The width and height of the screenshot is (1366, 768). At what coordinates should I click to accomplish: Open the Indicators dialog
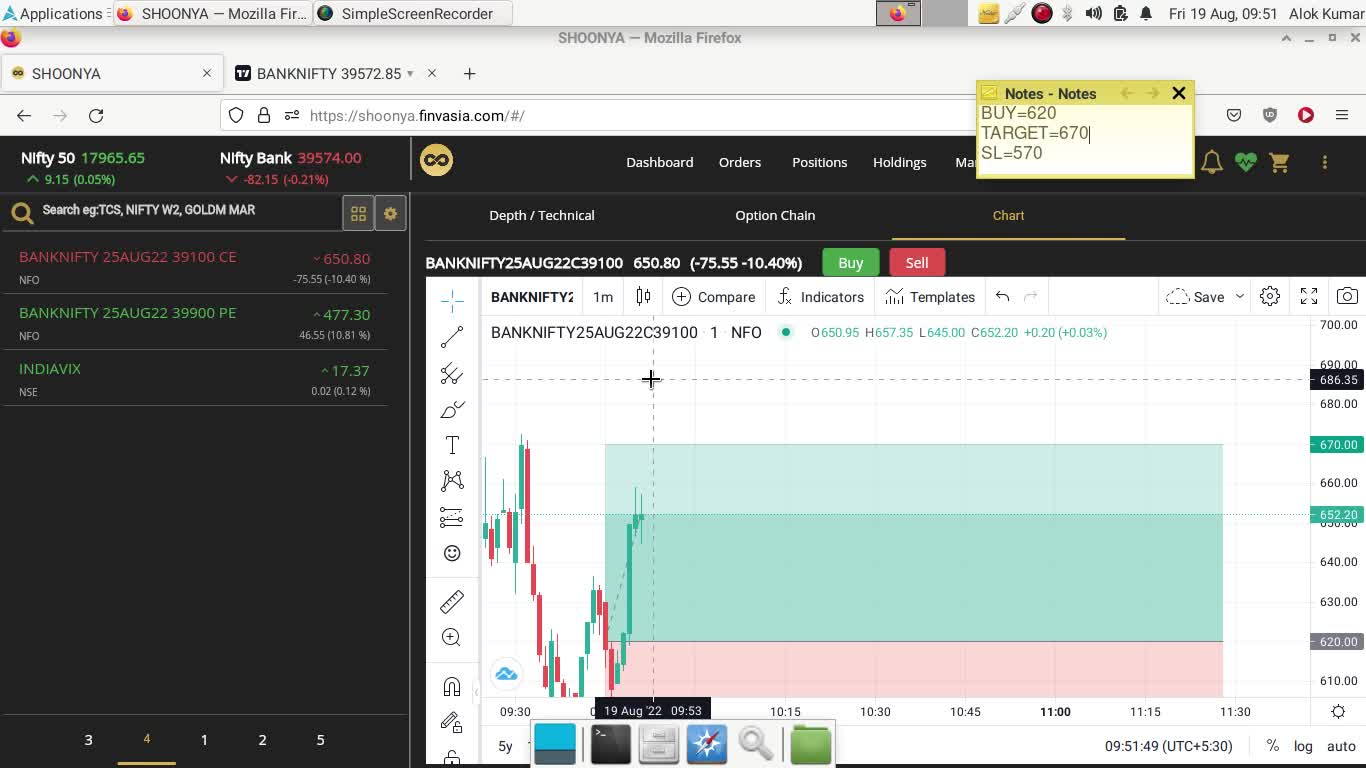821,297
